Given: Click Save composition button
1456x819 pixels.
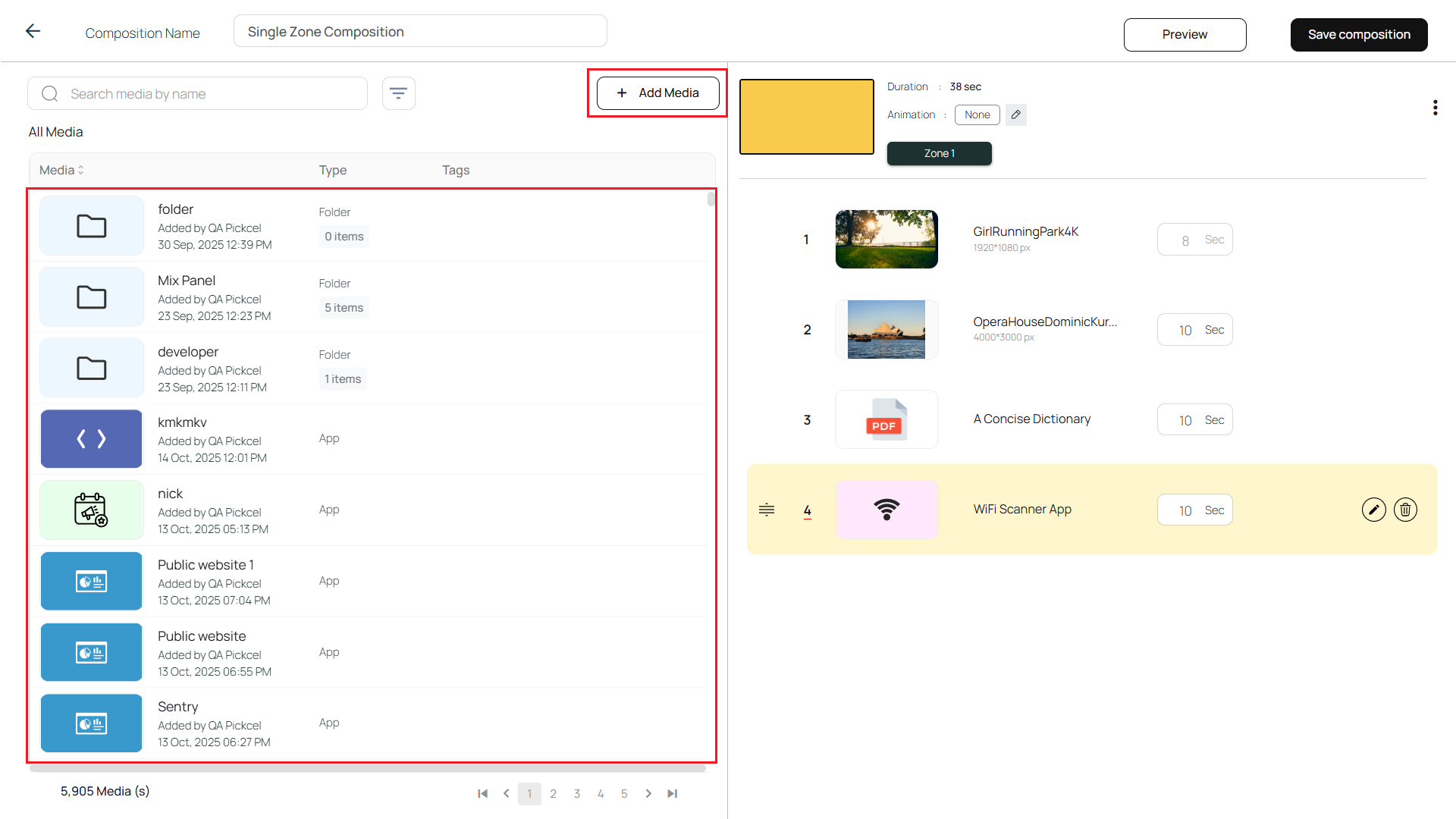Looking at the screenshot, I should click(1358, 35).
